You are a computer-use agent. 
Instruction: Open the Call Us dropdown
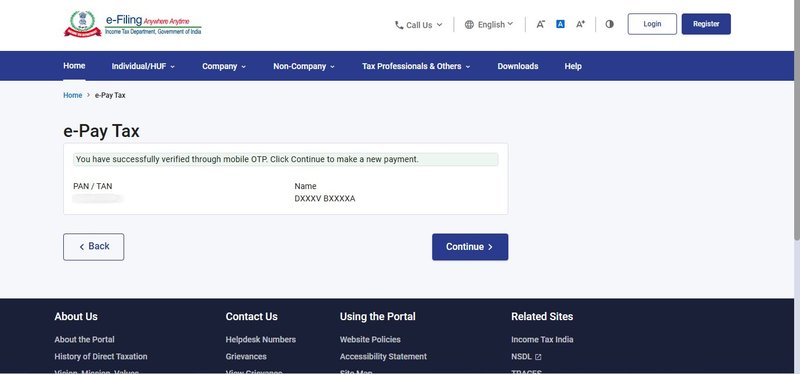click(418, 24)
